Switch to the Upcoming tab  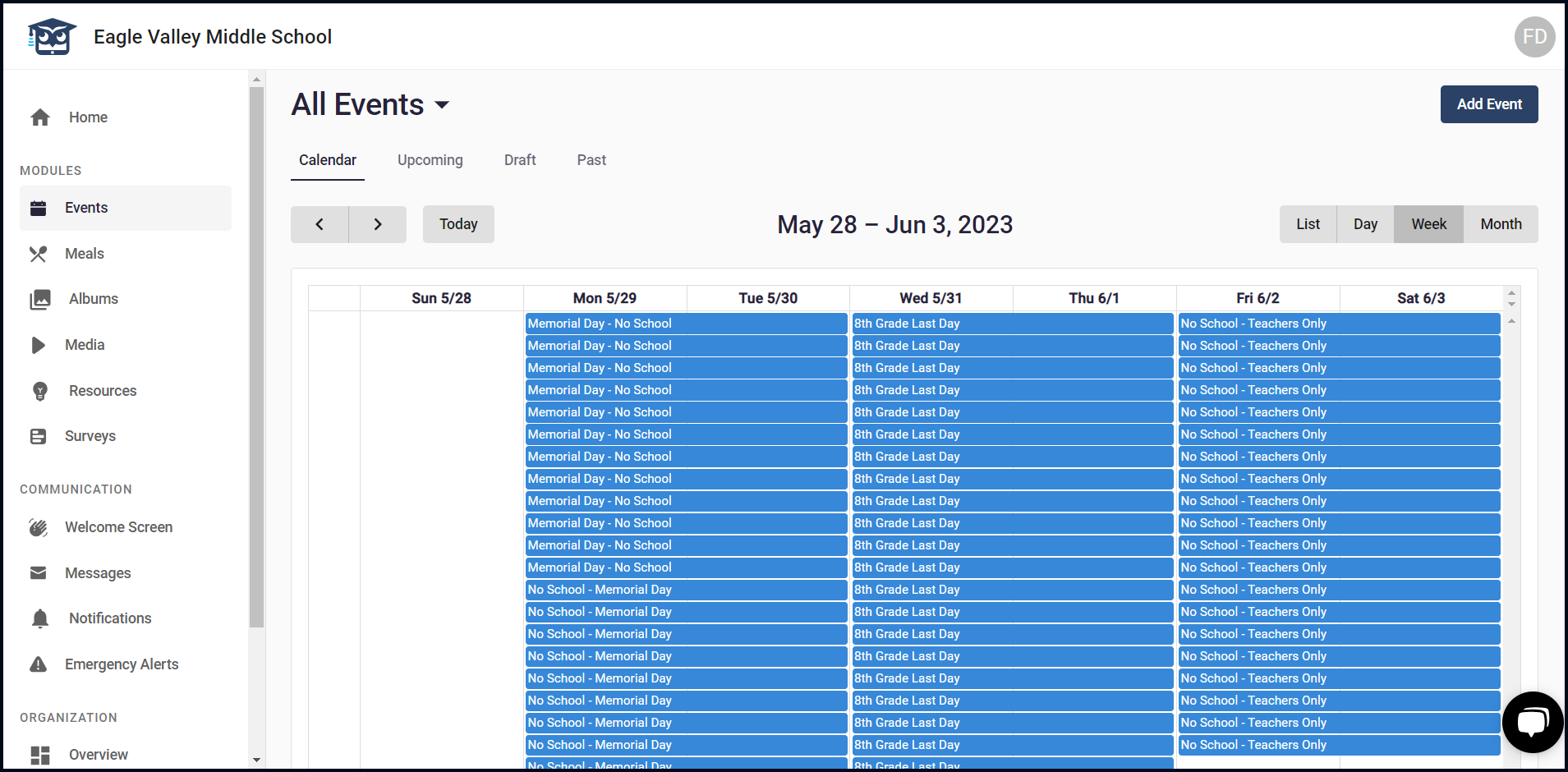click(x=430, y=160)
